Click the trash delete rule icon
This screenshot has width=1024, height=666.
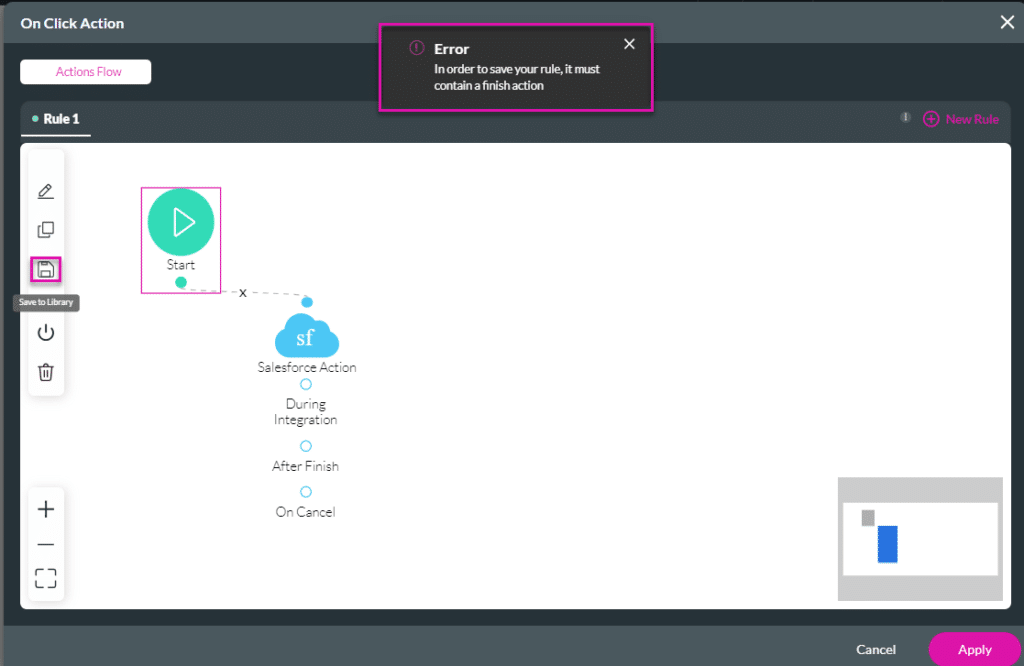pos(45,372)
